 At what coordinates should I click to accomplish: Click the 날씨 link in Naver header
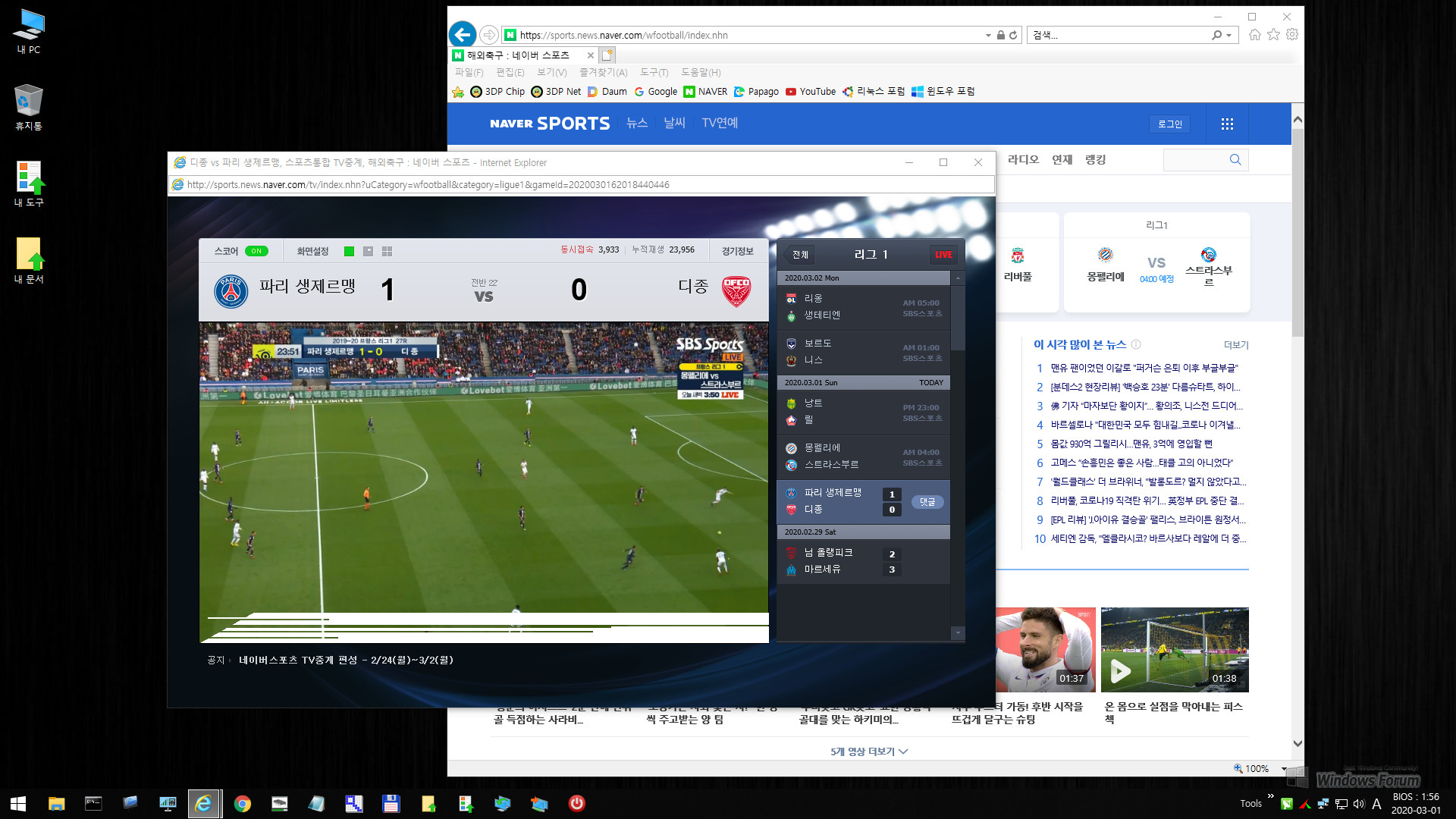tap(674, 123)
